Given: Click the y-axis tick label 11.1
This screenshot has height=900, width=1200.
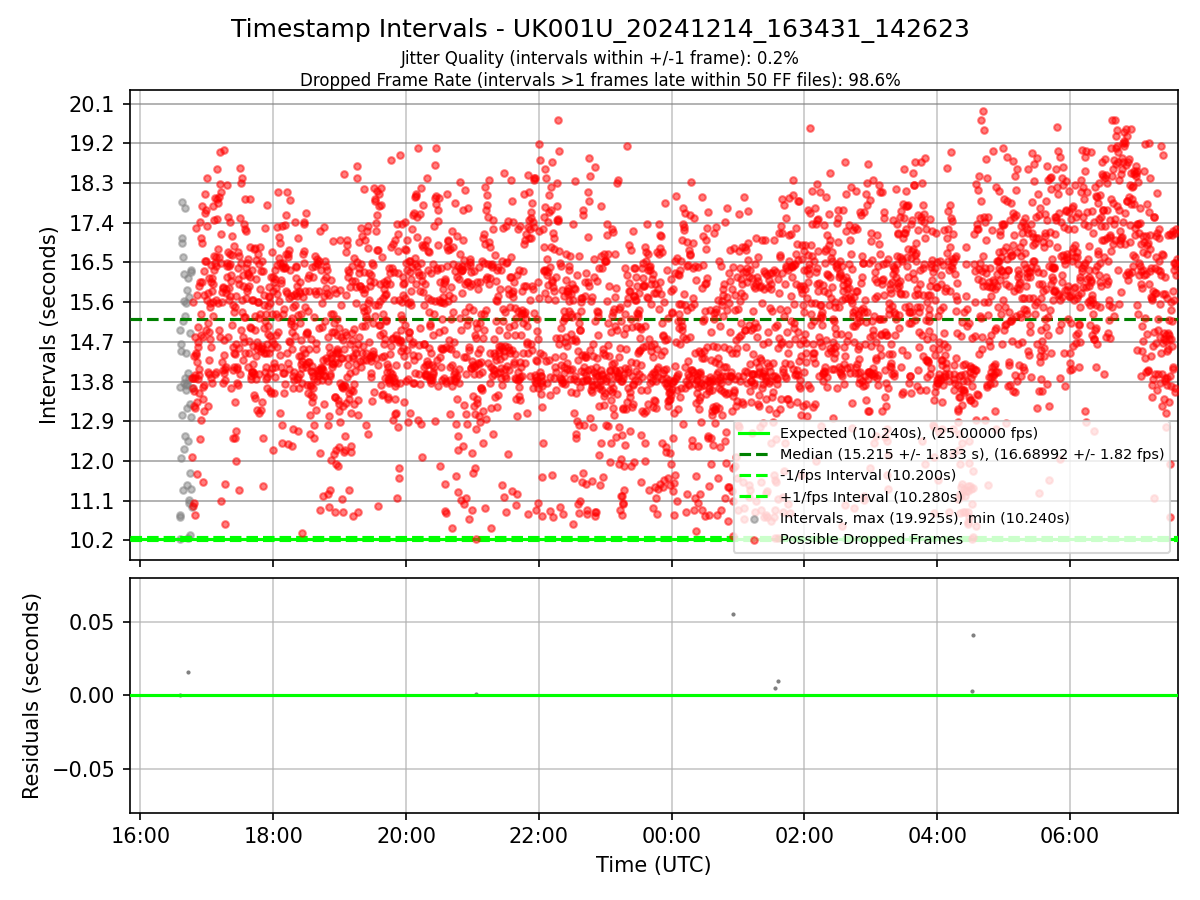Looking at the screenshot, I should tap(93, 501).
